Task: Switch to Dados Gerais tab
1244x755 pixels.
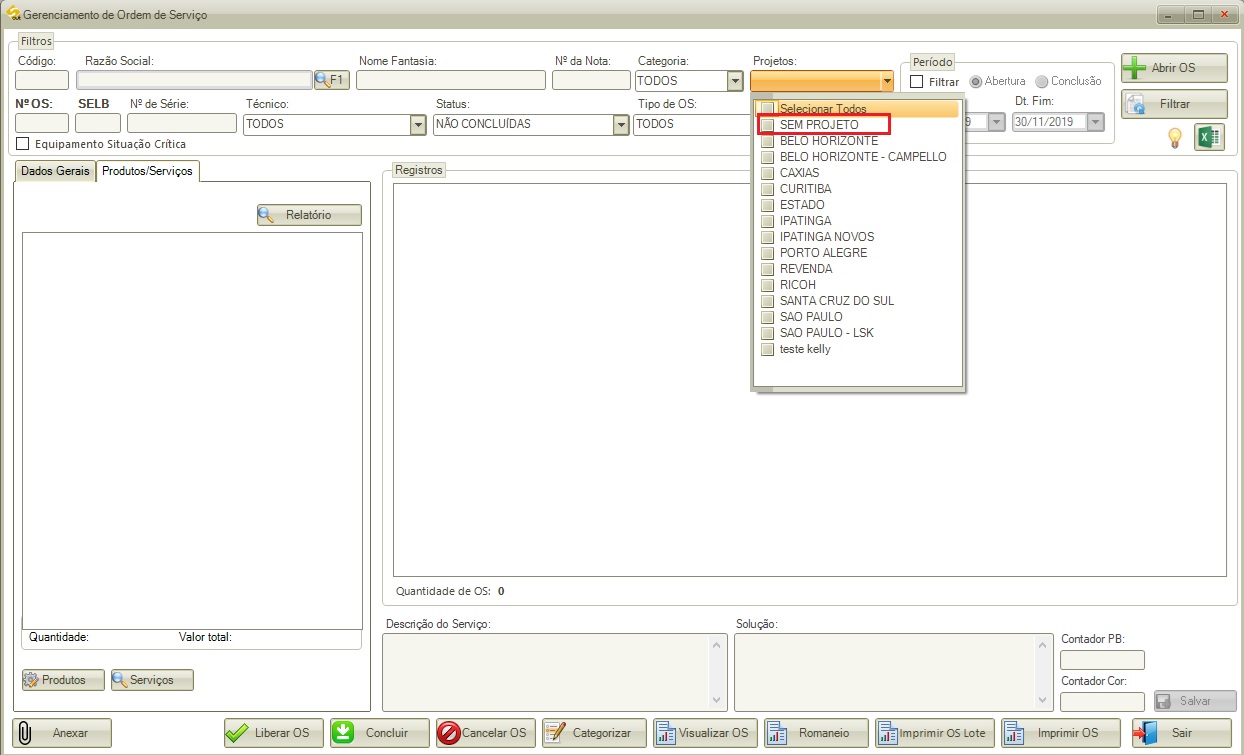Action: coord(55,171)
